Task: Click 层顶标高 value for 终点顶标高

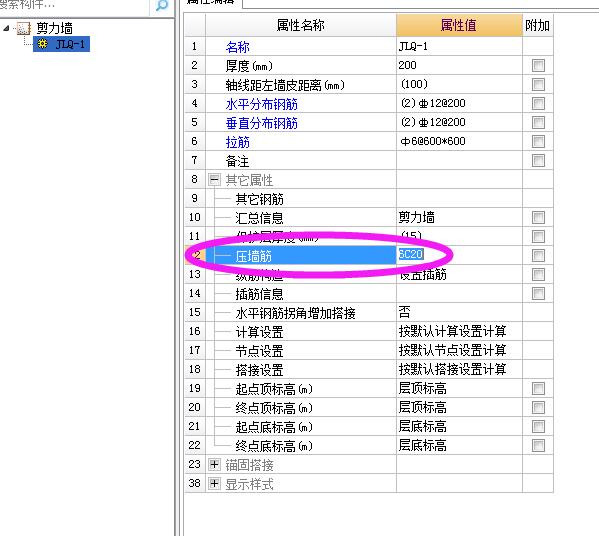Action: [459, 407]
